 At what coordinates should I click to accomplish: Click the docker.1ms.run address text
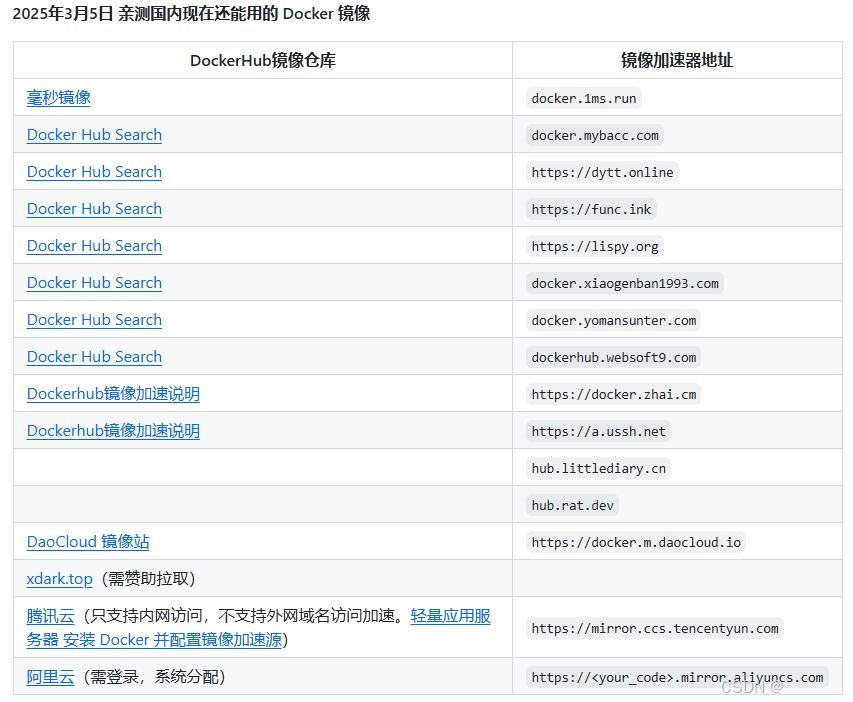[584, 98]
